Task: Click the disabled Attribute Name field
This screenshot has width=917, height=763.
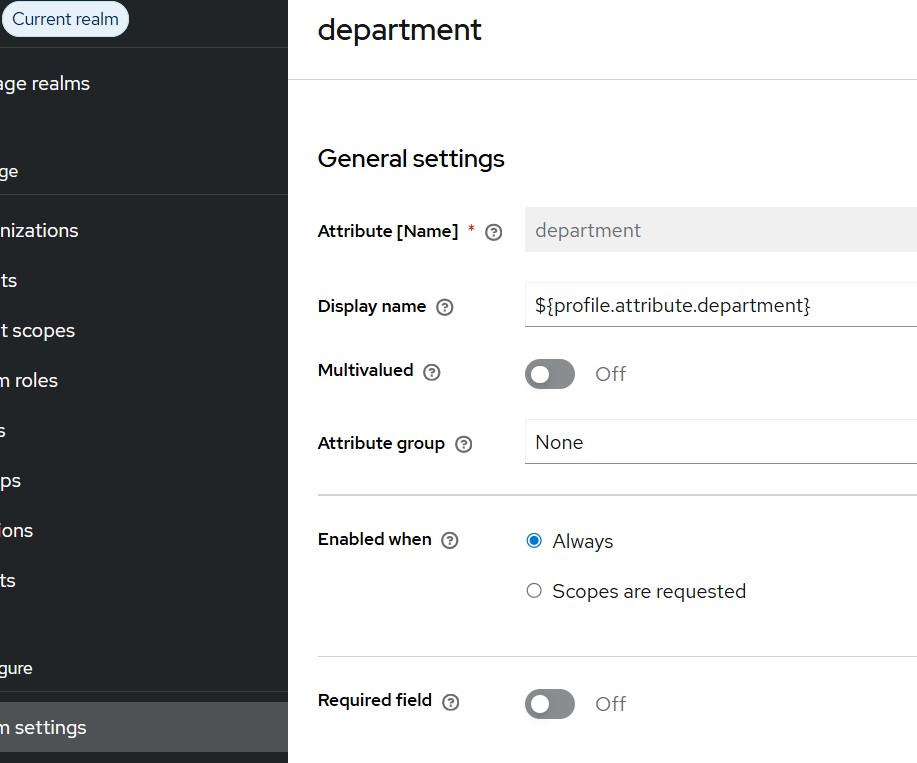Action: click(720, 230)
